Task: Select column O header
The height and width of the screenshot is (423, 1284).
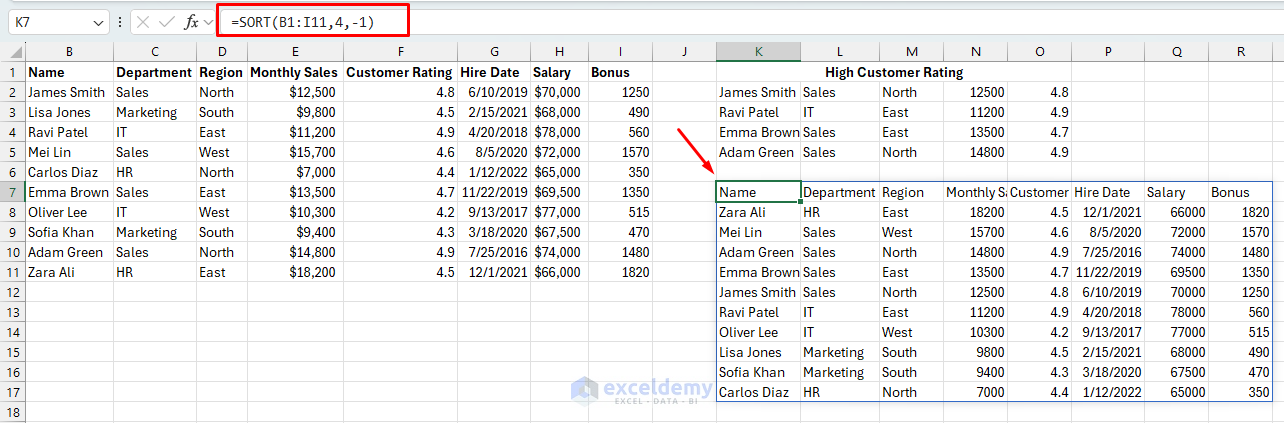Action: tap(1039, 52)
